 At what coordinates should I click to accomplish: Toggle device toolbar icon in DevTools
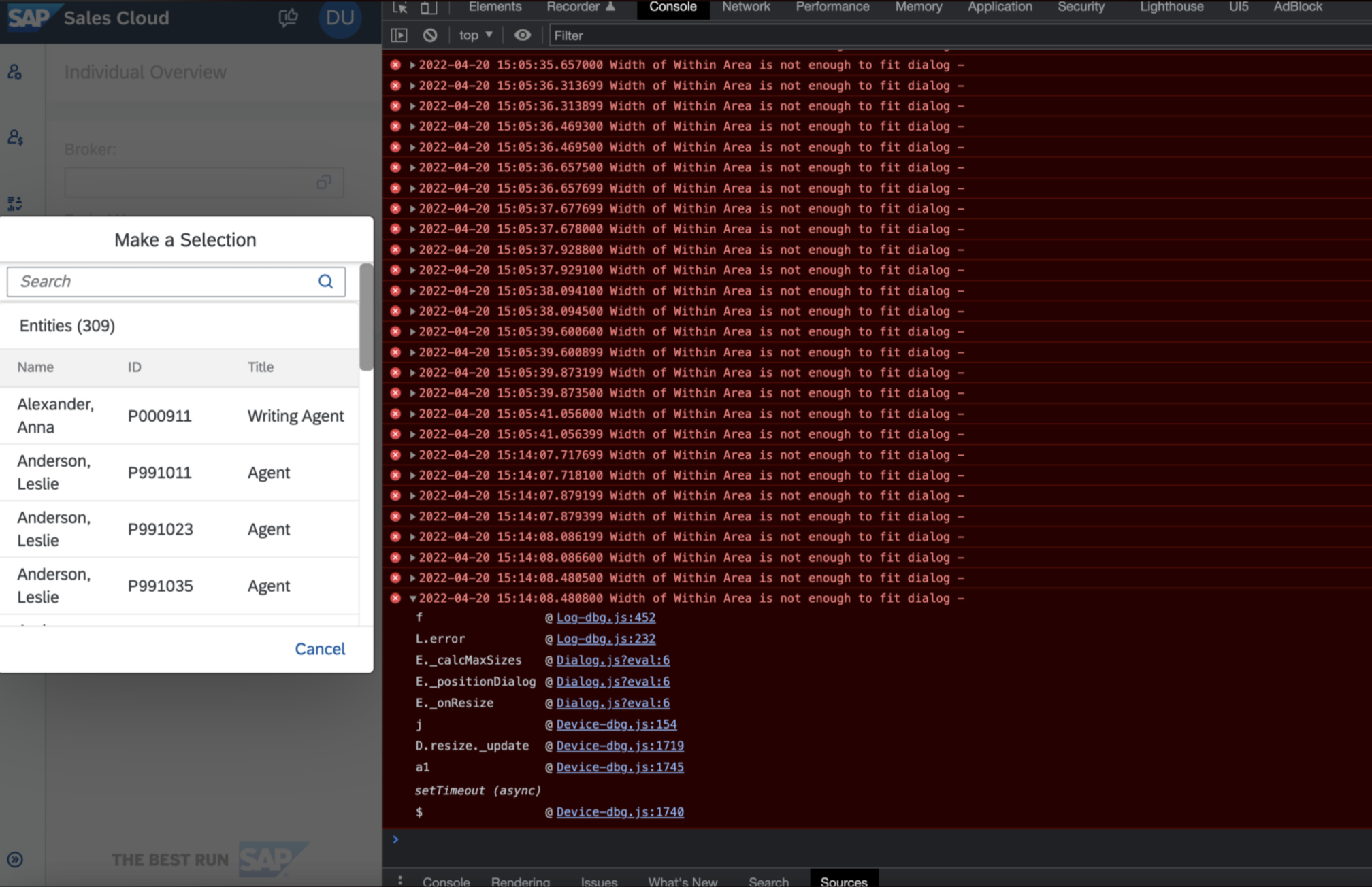[x=428, y=7]
